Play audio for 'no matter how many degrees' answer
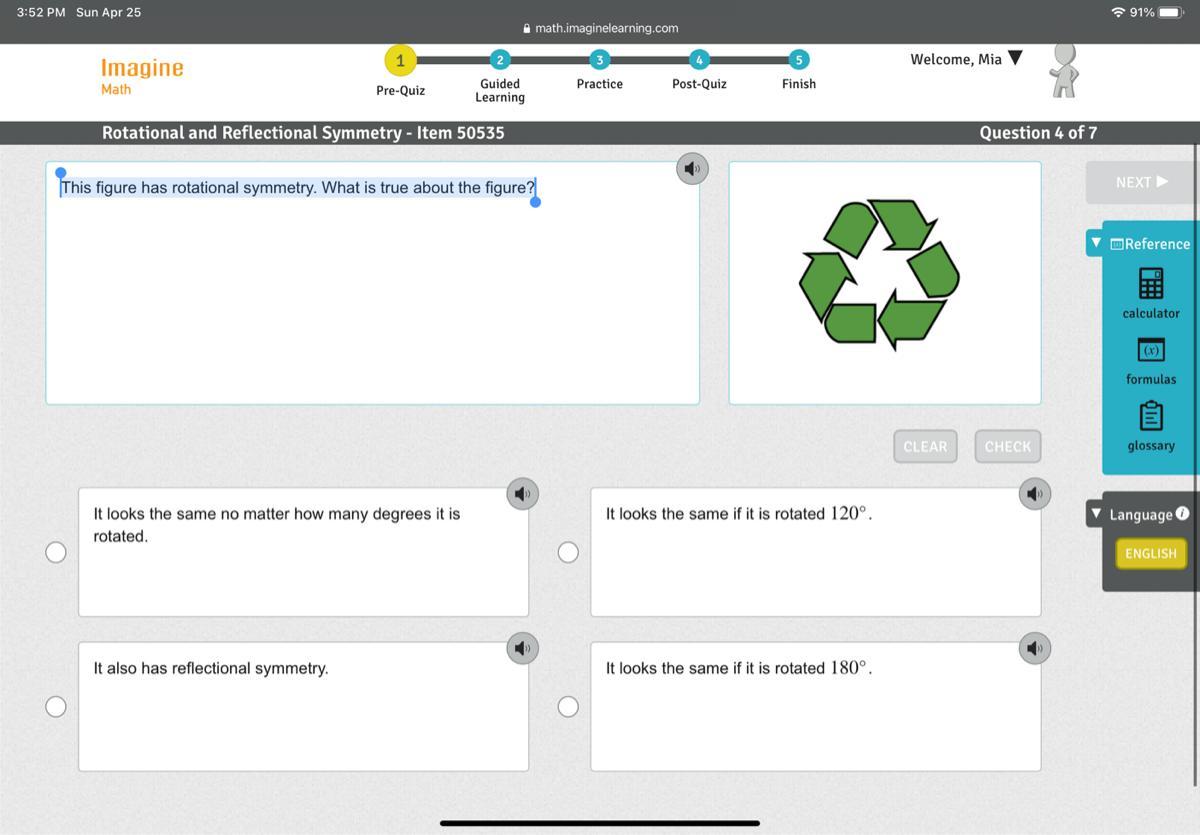Viewport: 1200px width, 835px height. tap(522, 493)
